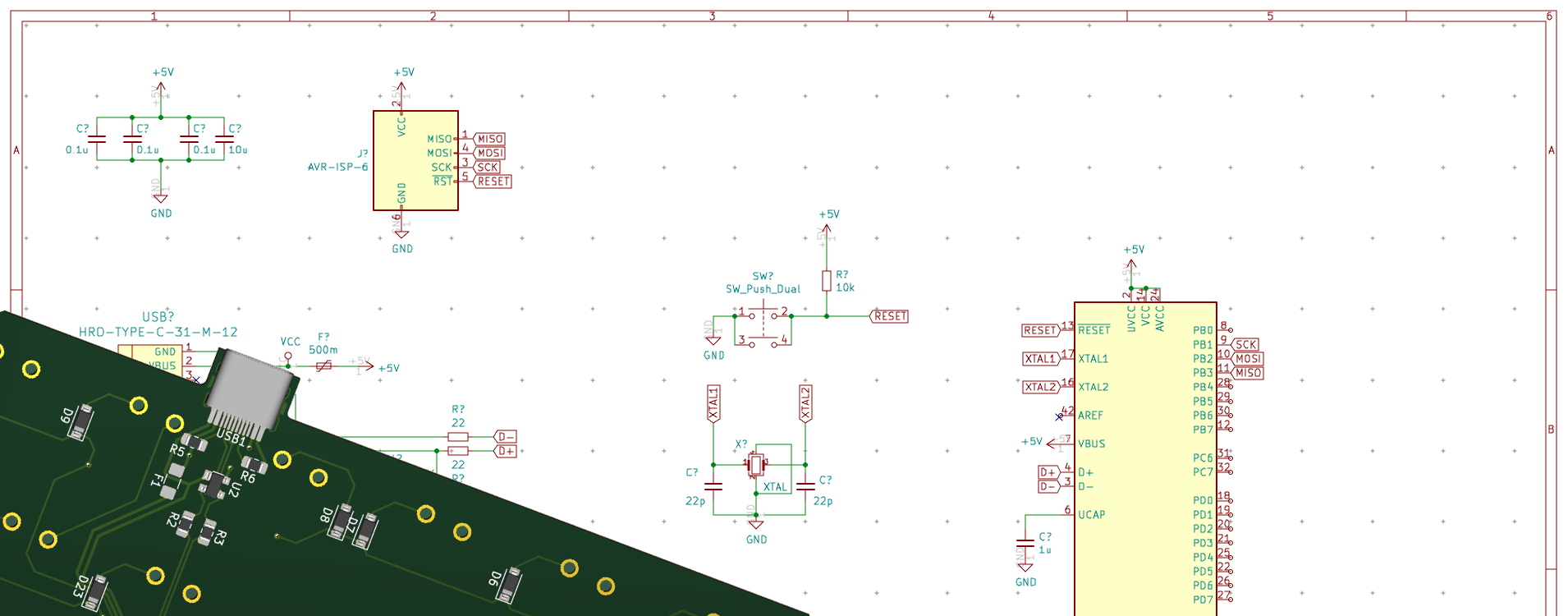Select the 500m fuse F? symbol
The image size is (1568, 616).
click(323, 365)
